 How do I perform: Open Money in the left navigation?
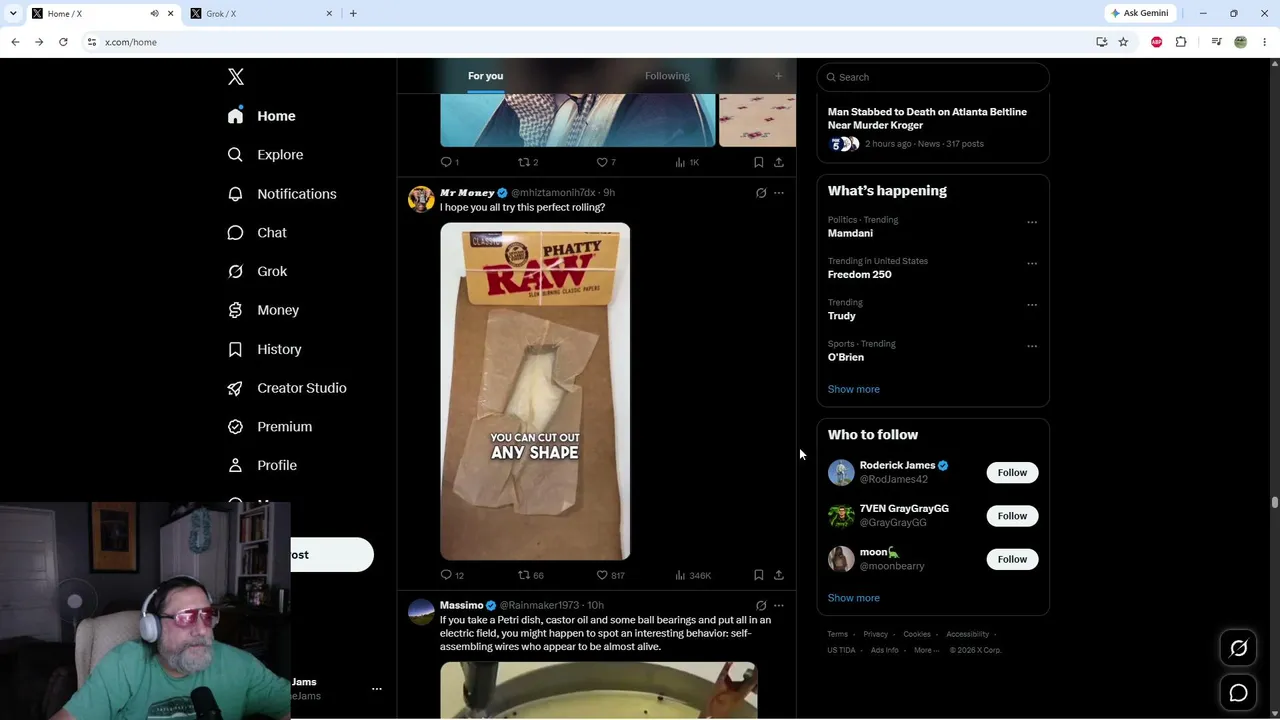(x=263, y=310)
